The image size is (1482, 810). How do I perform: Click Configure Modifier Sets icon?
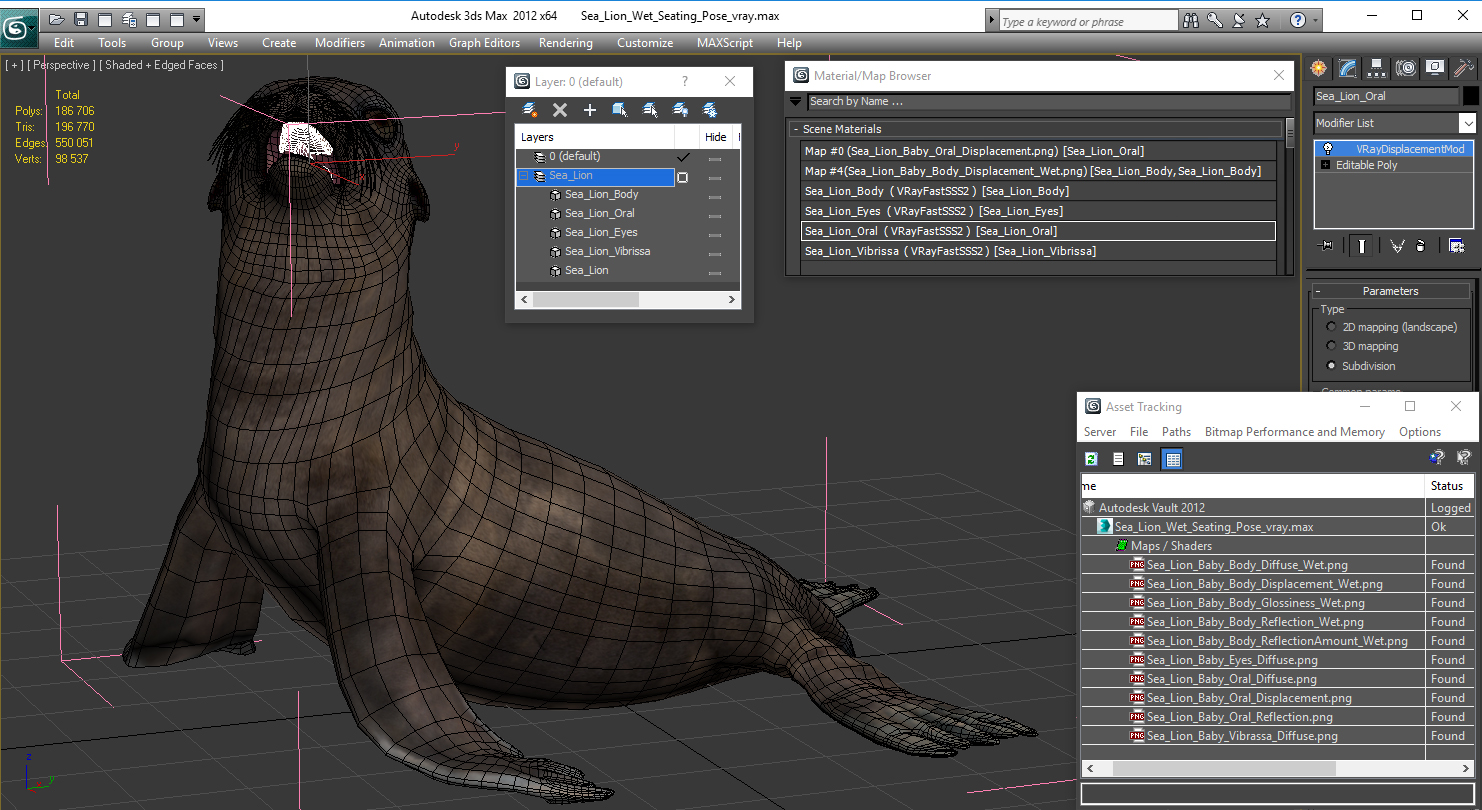pyautogui.click(x=1456, y=245)
